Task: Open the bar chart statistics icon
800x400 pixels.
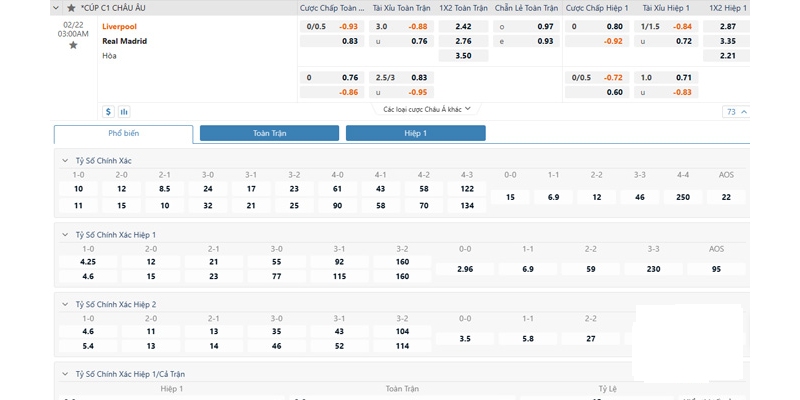Action: [124, 112]
